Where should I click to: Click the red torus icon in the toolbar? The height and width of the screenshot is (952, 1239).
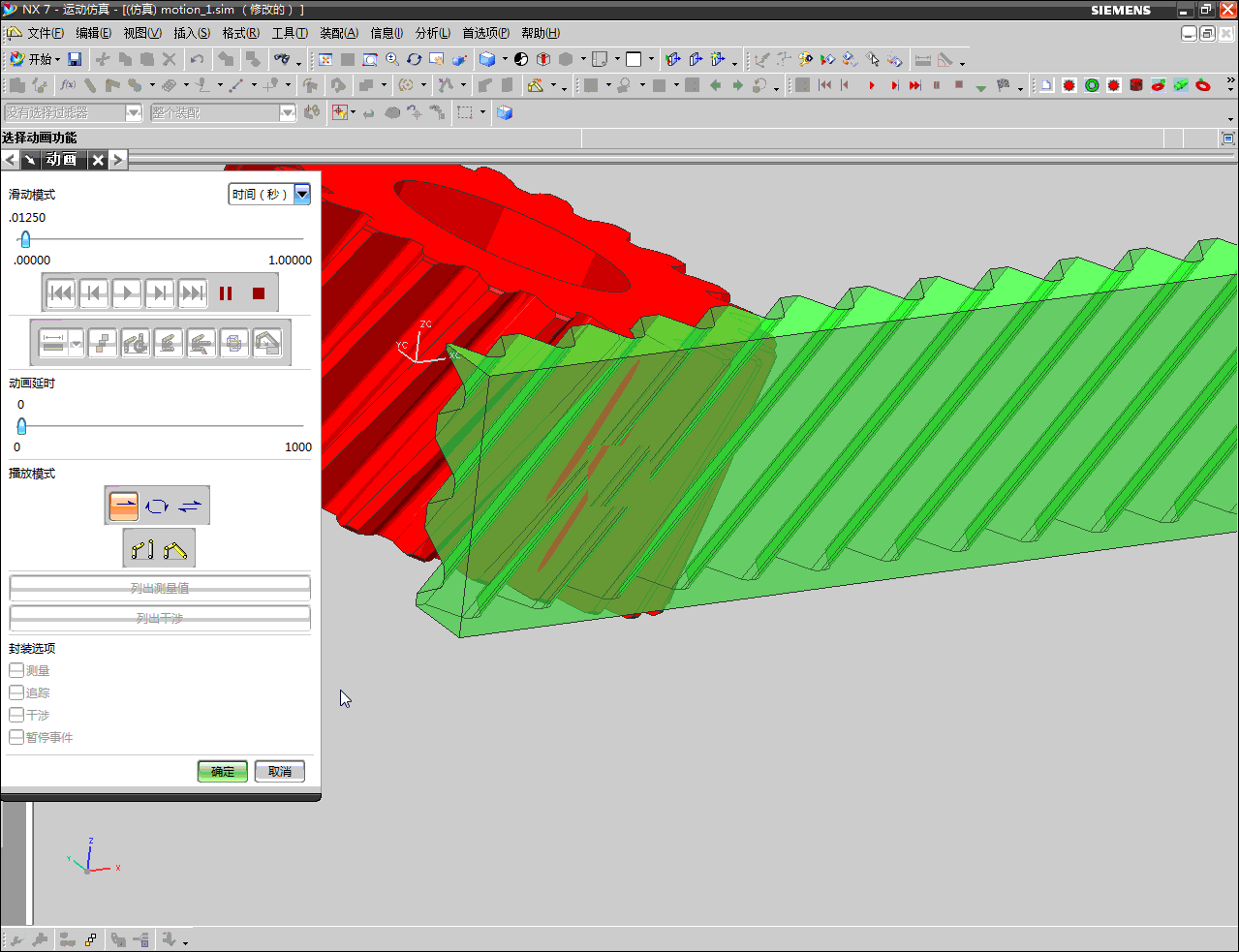click(1203, 85)
